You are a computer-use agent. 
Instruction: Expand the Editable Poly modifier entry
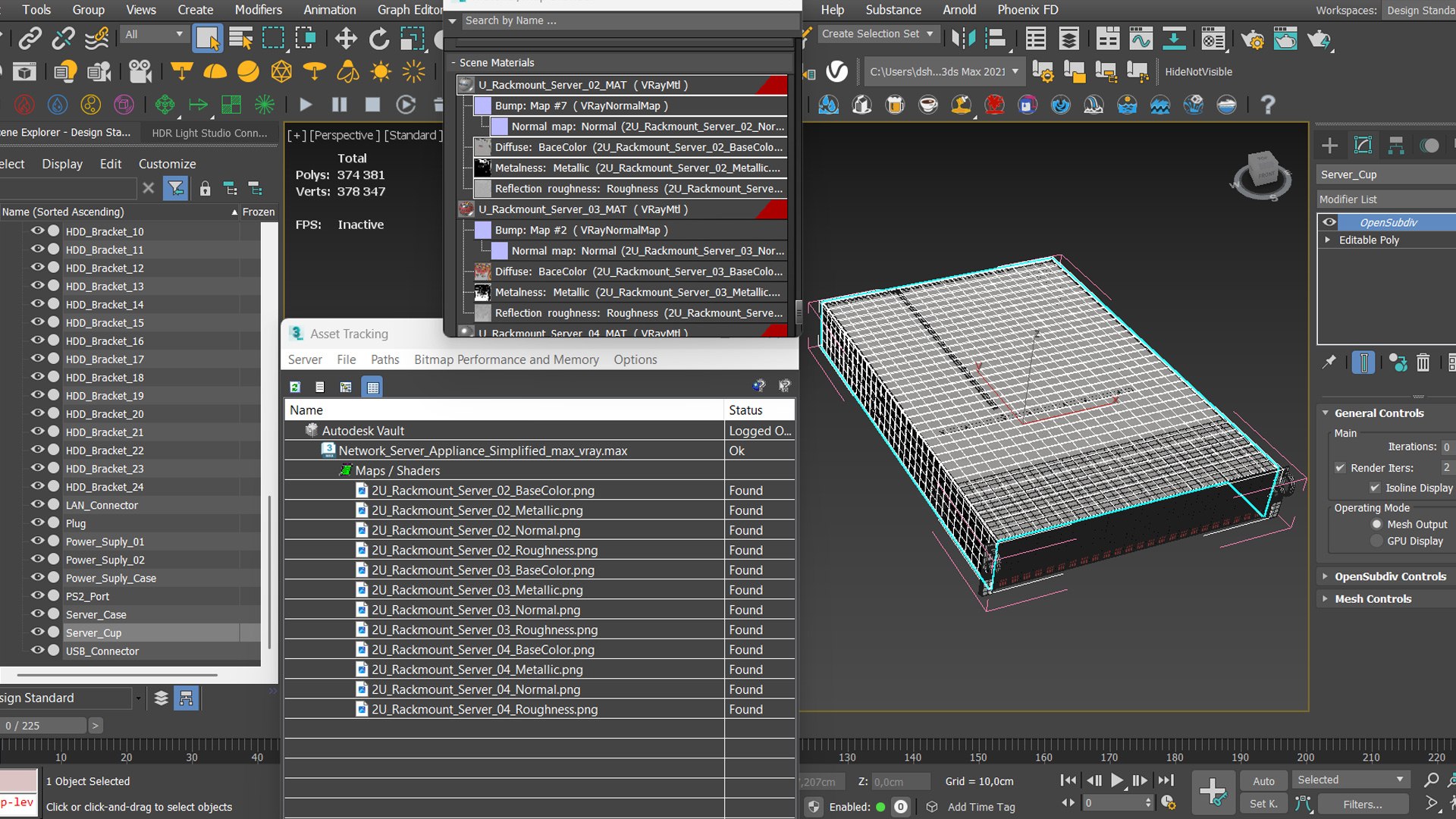pos(1327,240)
